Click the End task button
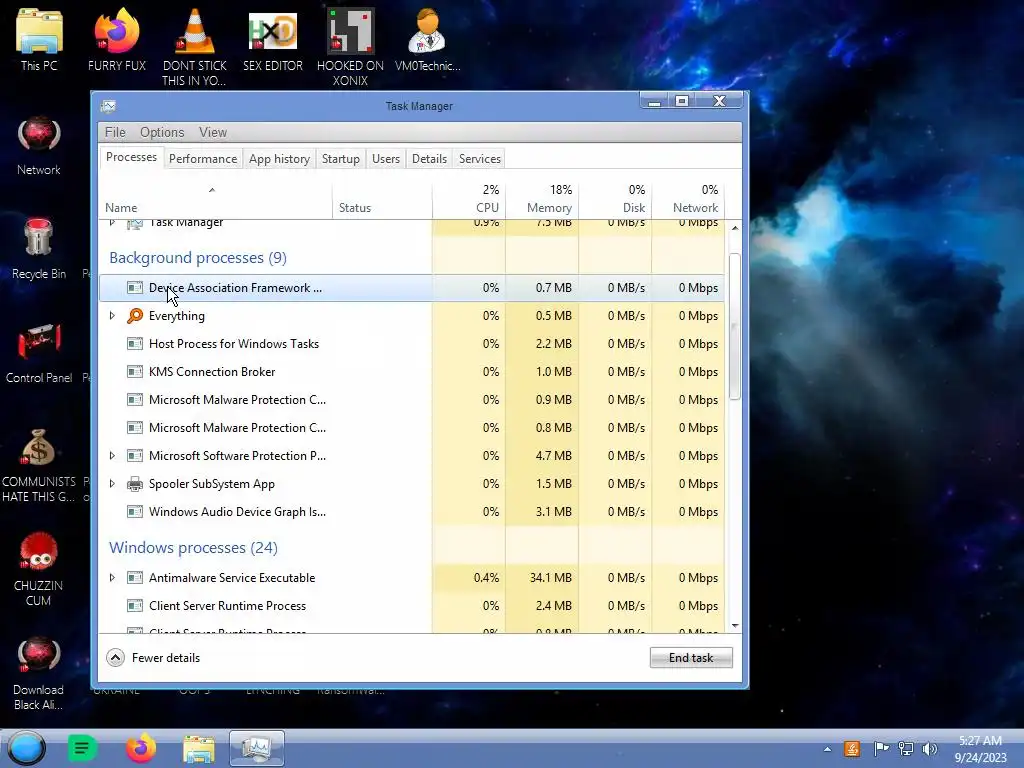Image resolution: width=1024 pixels, height=768 pixels. (691, 658)
